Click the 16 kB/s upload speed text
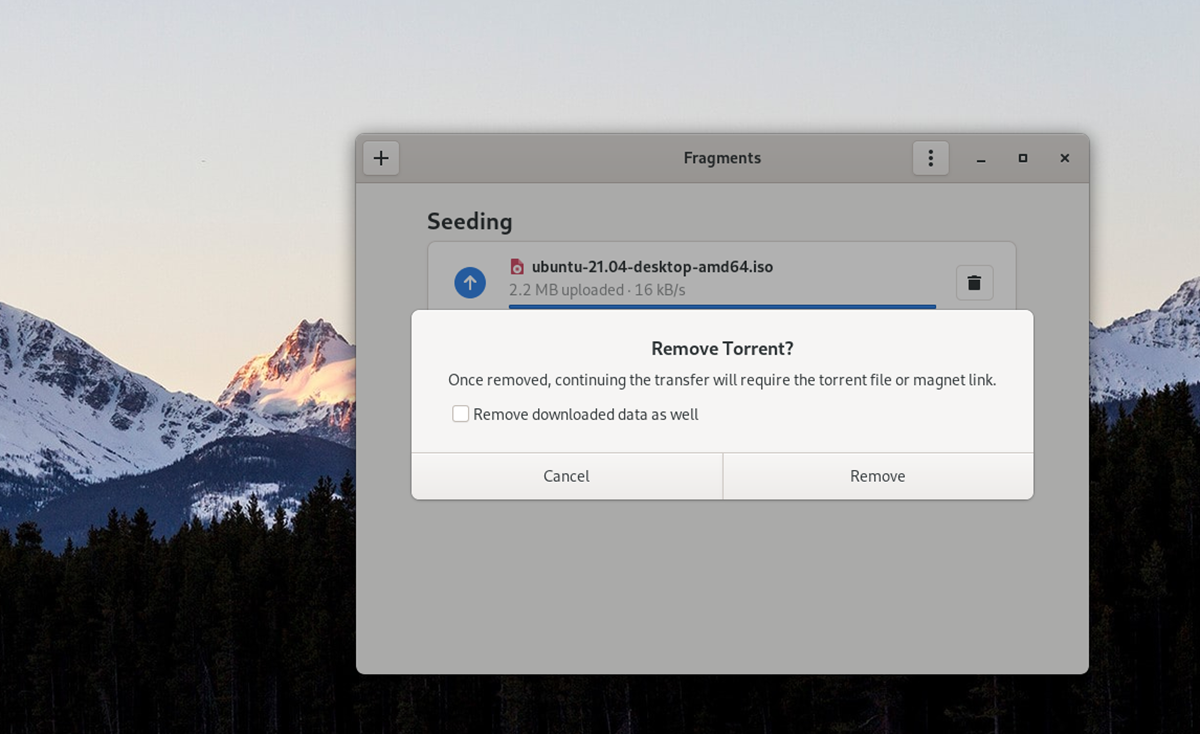 (x=660, y=290)
